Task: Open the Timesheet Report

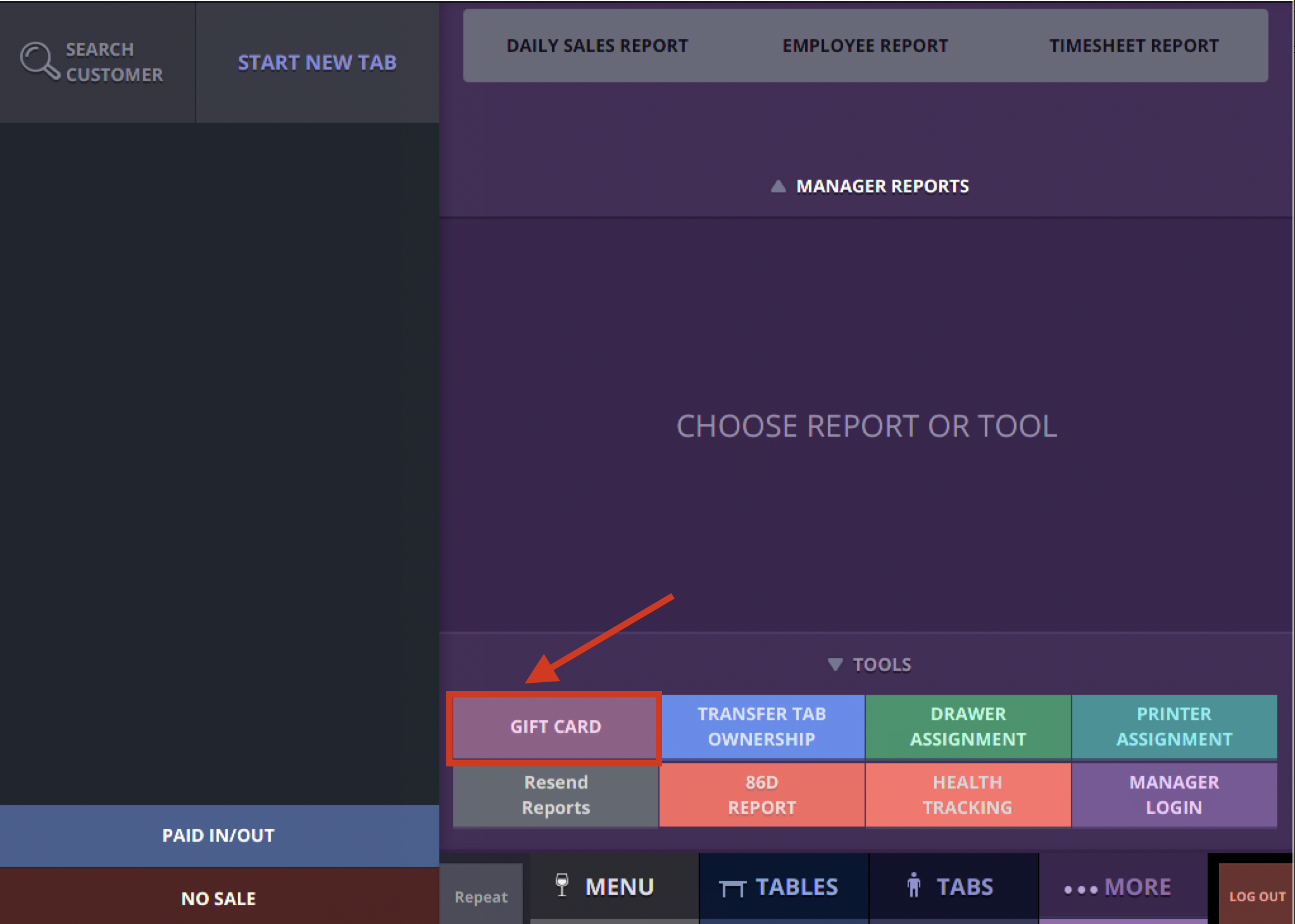Action: pyautogui.click(x=1133, y=46)
